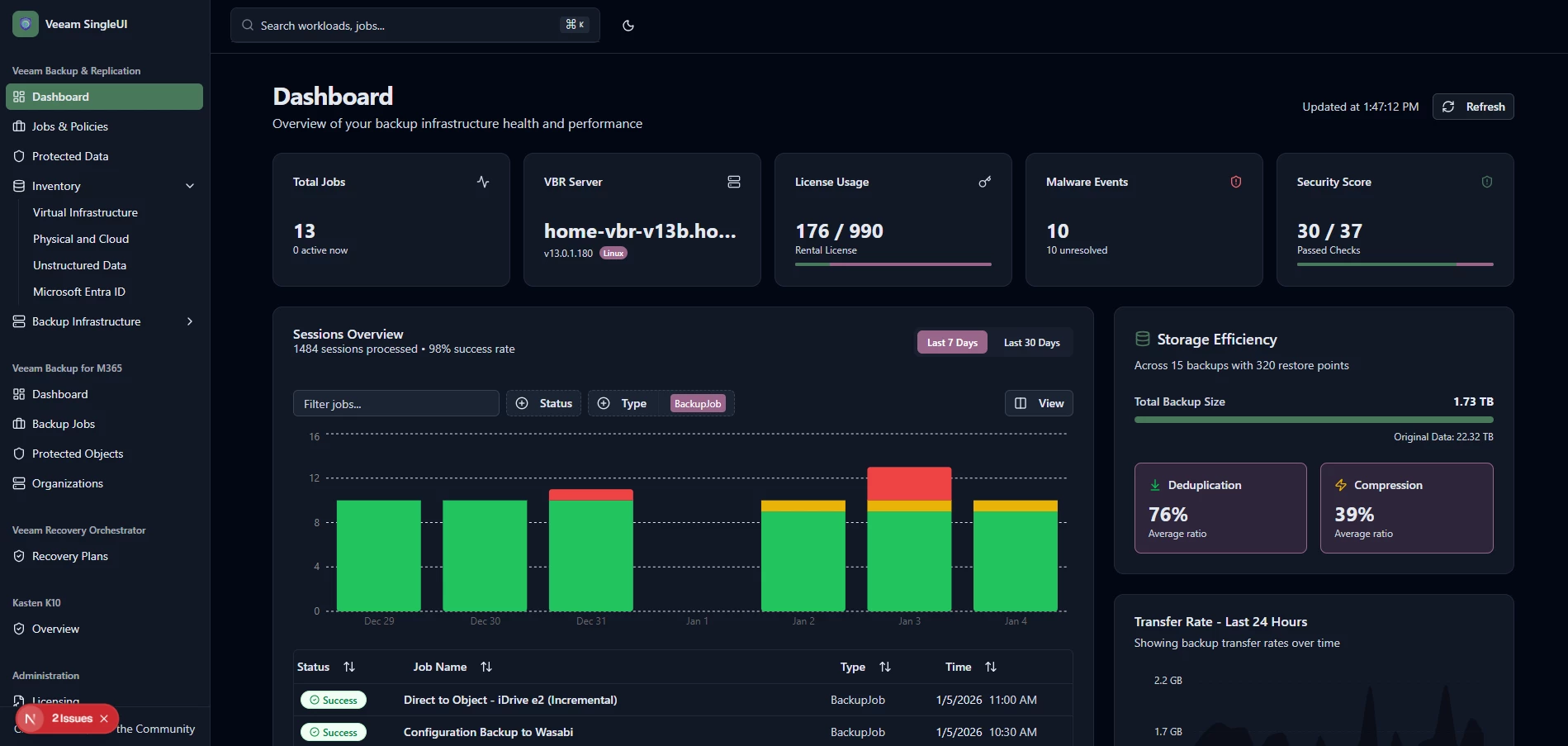This screenshot has width=1568, height=746.
Task: Refresh the dashboard data
Action: pos(1473,107)
